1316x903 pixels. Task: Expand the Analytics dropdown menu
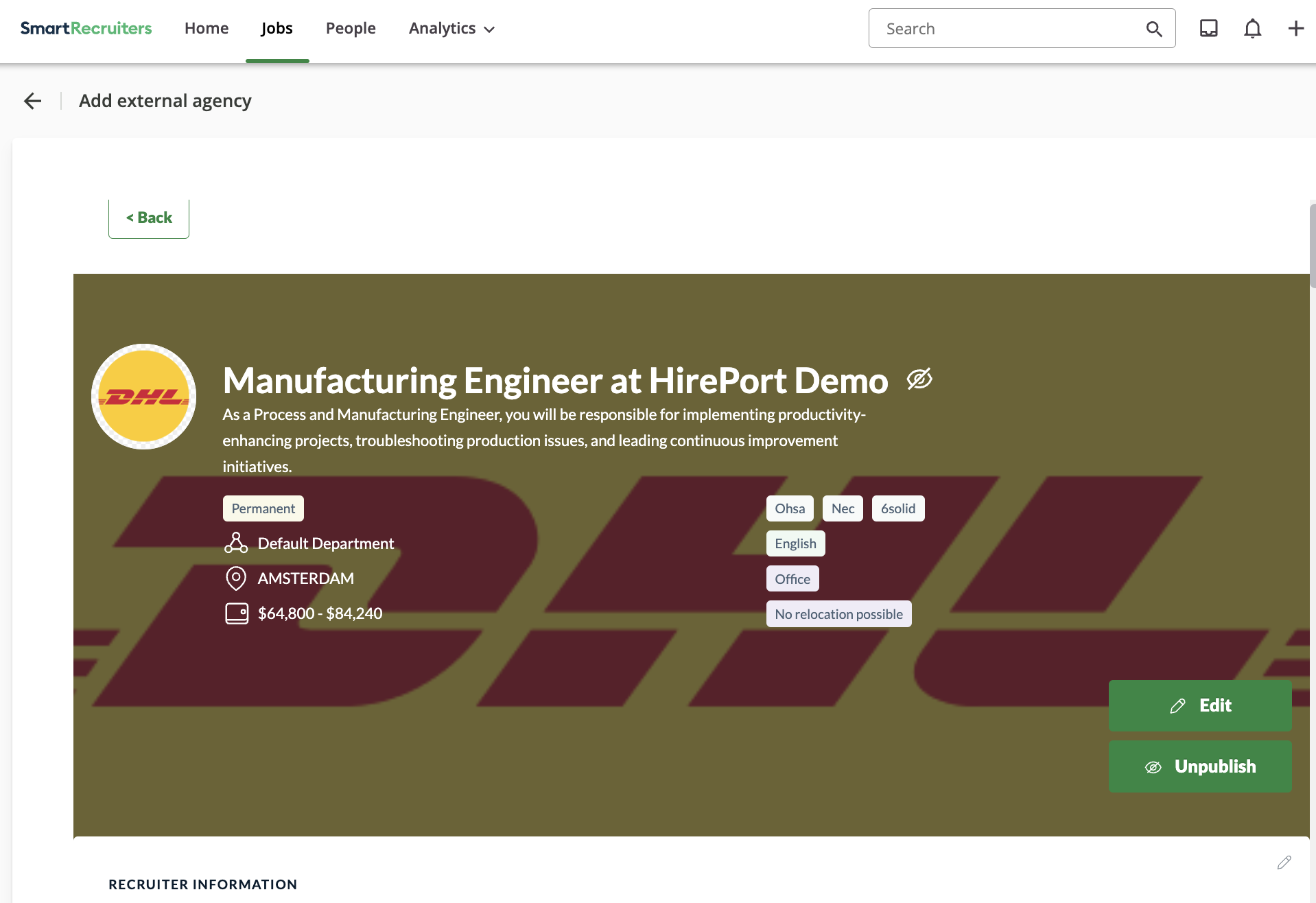[x=451, y=28]
